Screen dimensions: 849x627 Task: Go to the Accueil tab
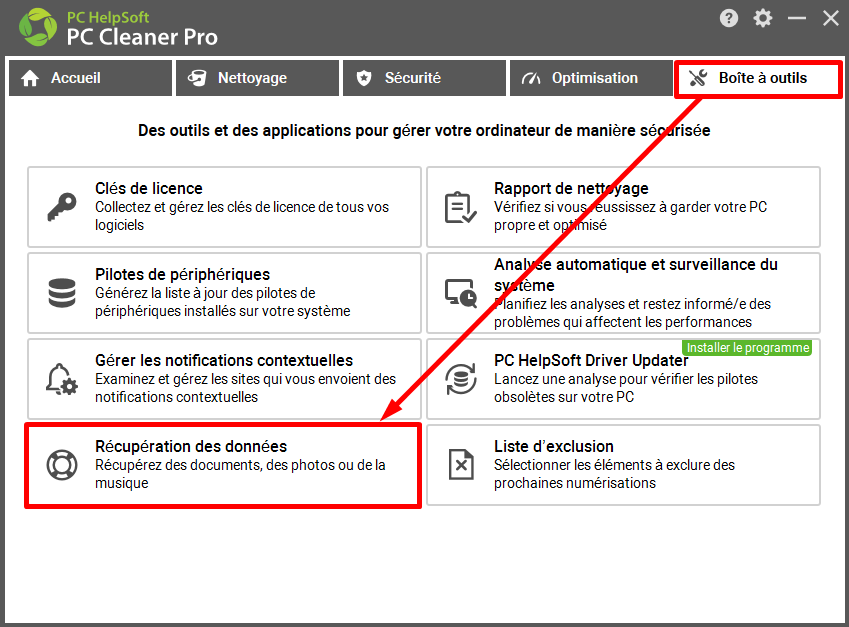point(90,79)
